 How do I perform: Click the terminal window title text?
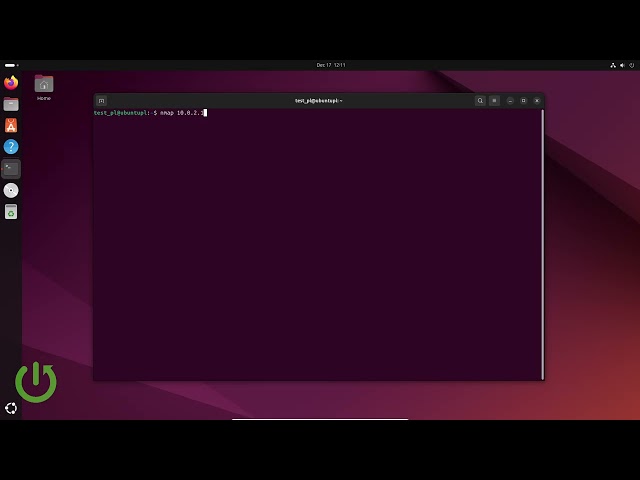[x=318, y=101]
